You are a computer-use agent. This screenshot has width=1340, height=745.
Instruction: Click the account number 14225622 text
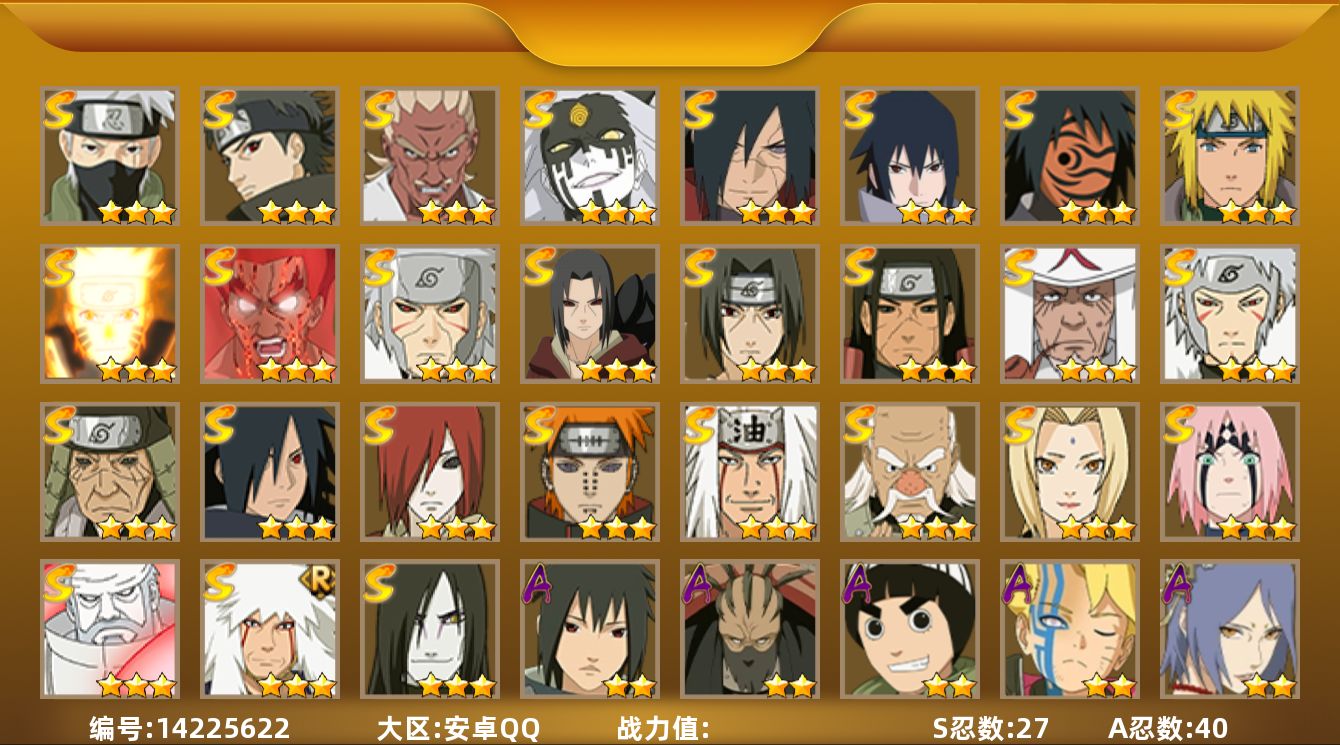click(x=190, y=728)
